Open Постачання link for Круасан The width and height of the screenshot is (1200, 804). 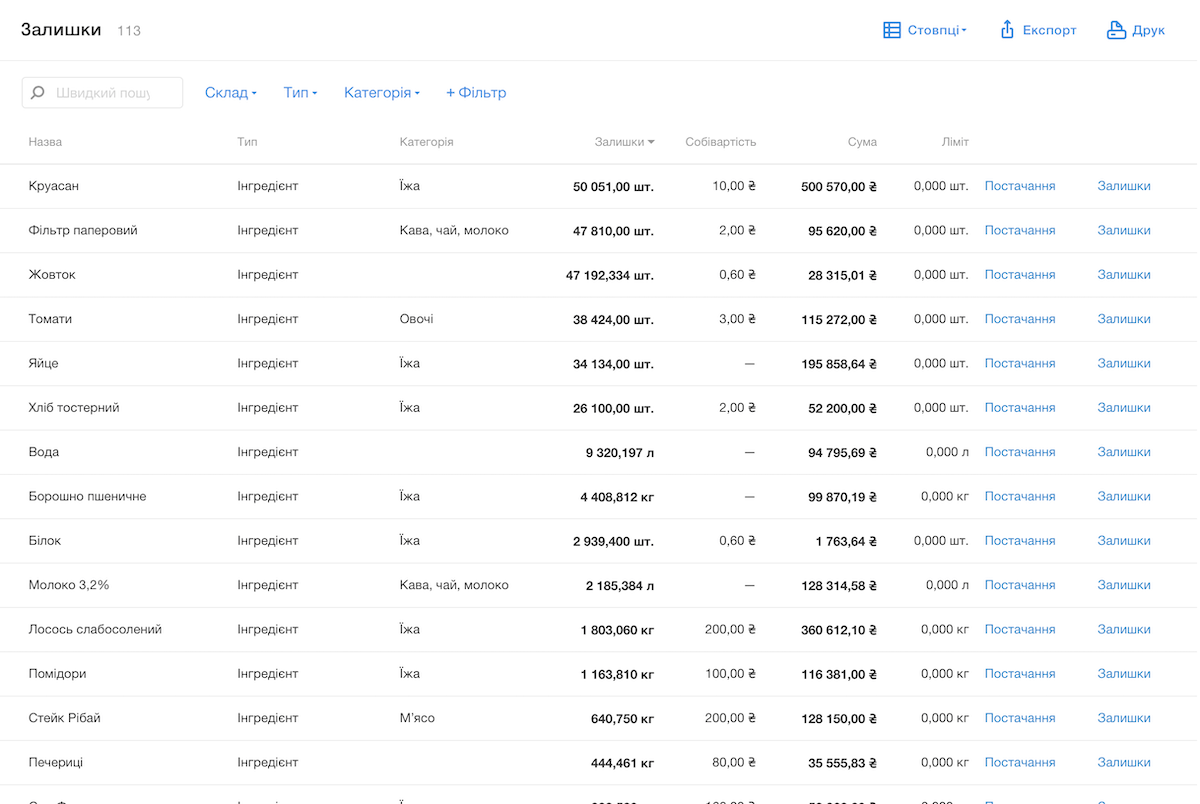click(x=1019, y=186)
